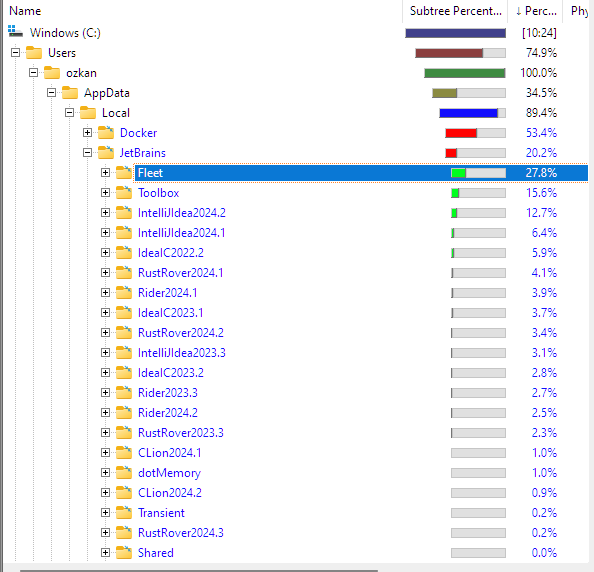Sort by Subtree Percentage column header
This screenshot has width=594, height=572.
pos(455,11)
